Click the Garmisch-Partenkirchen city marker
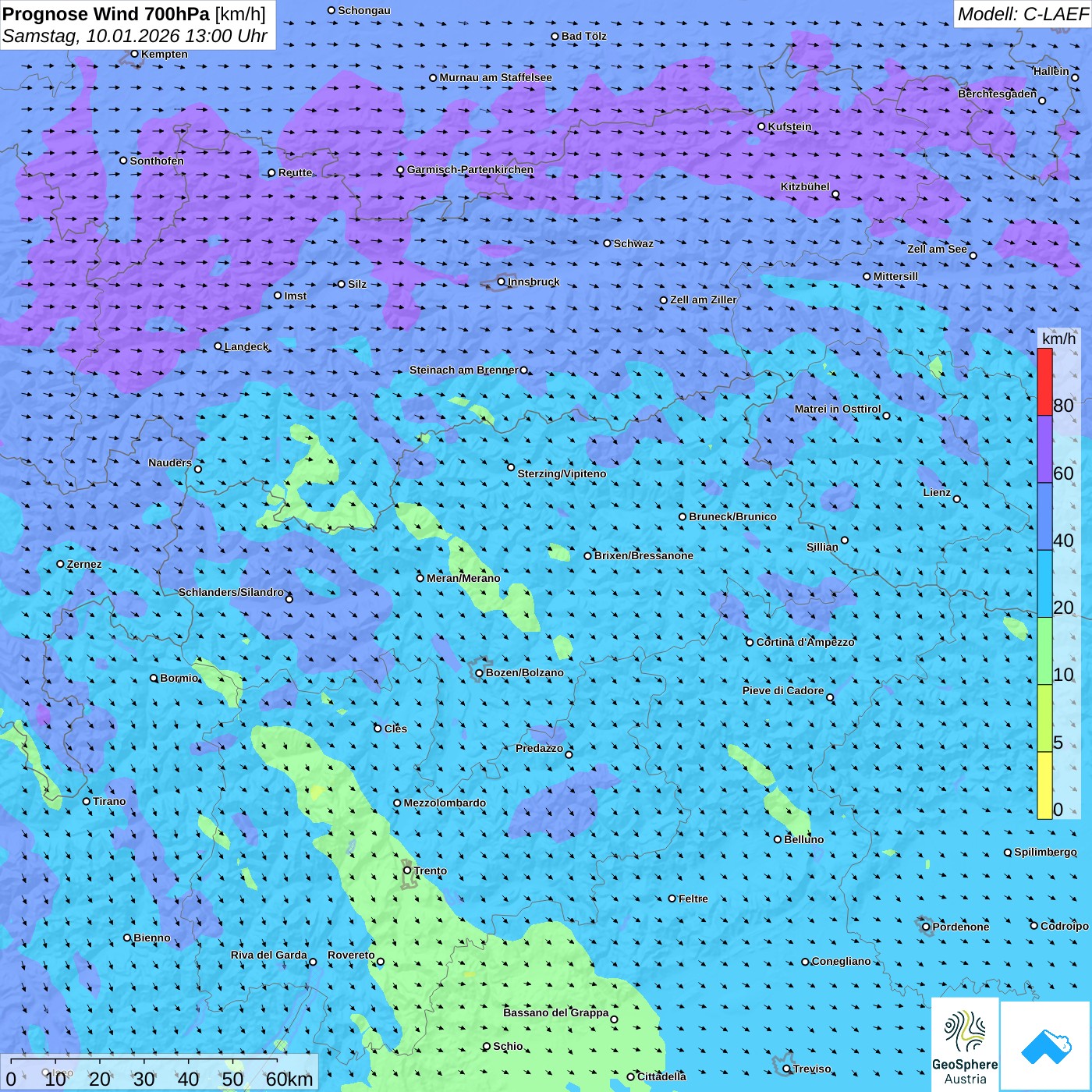The height and width of the screenshot is (1092, 1092). (400, 169)
